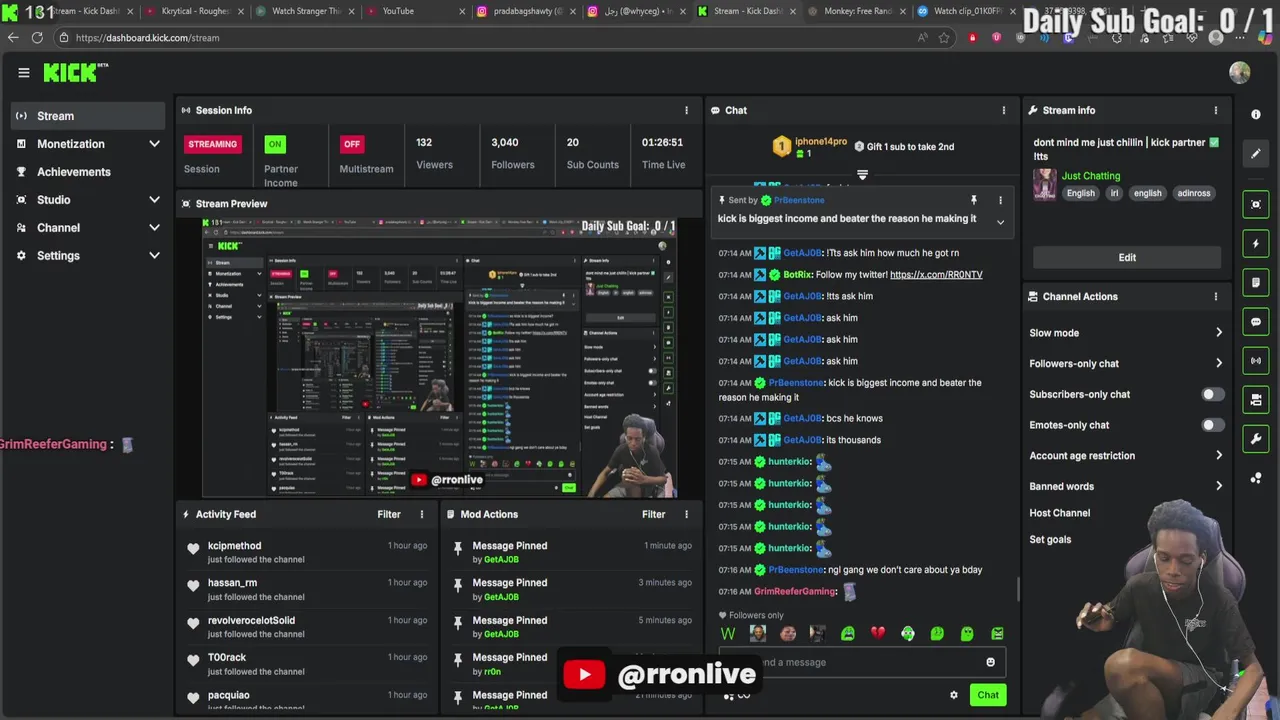Open three-dot options on pinned message
The image size is (1280, 720).
coord(1000,200)
